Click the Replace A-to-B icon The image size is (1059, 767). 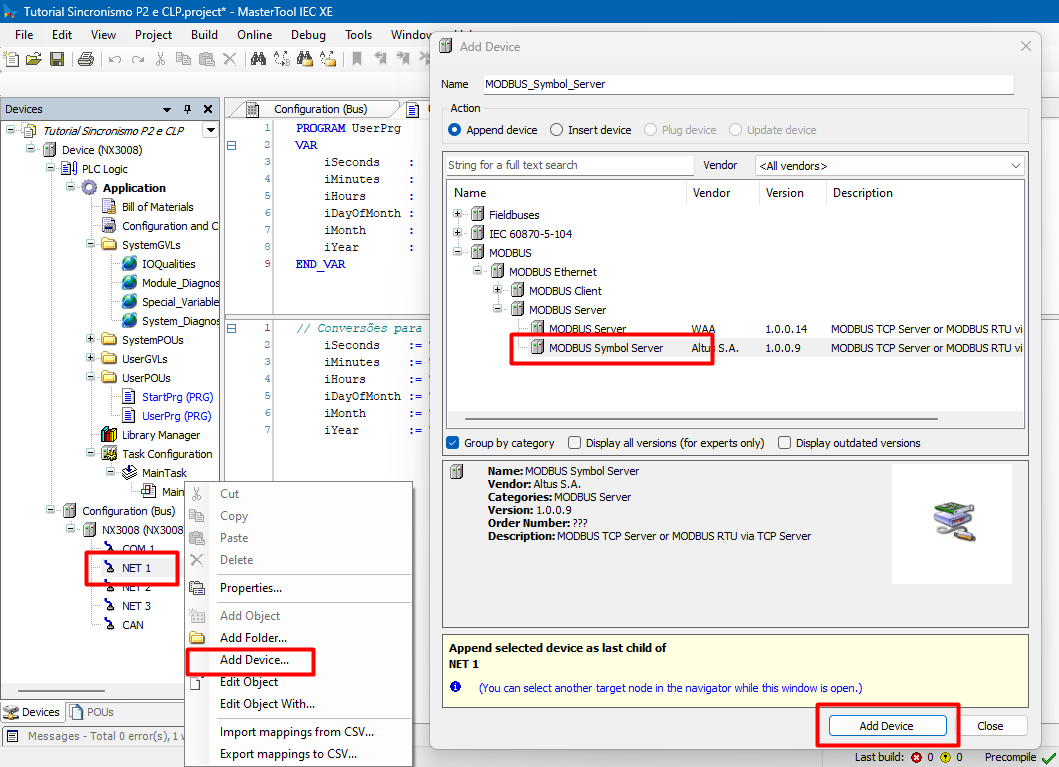coord(282,59)
